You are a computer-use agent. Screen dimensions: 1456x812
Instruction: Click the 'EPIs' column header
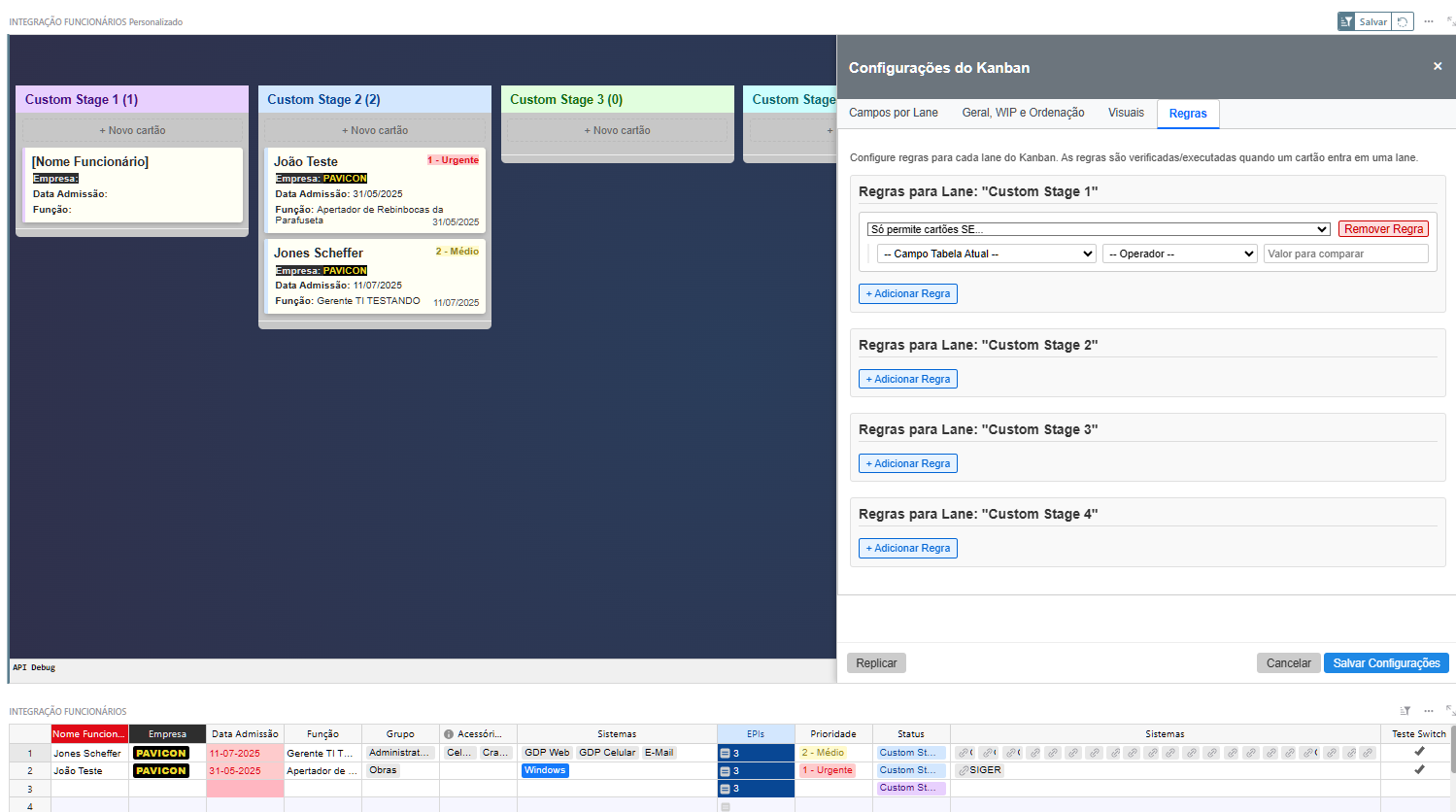[756, 734]
